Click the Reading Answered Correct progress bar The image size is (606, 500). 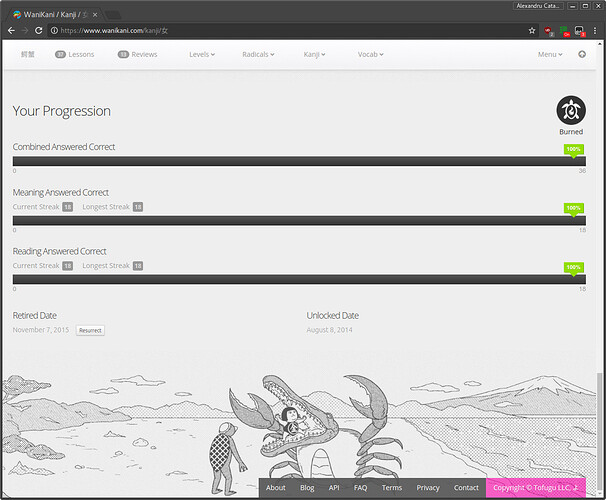coord(299,279)
